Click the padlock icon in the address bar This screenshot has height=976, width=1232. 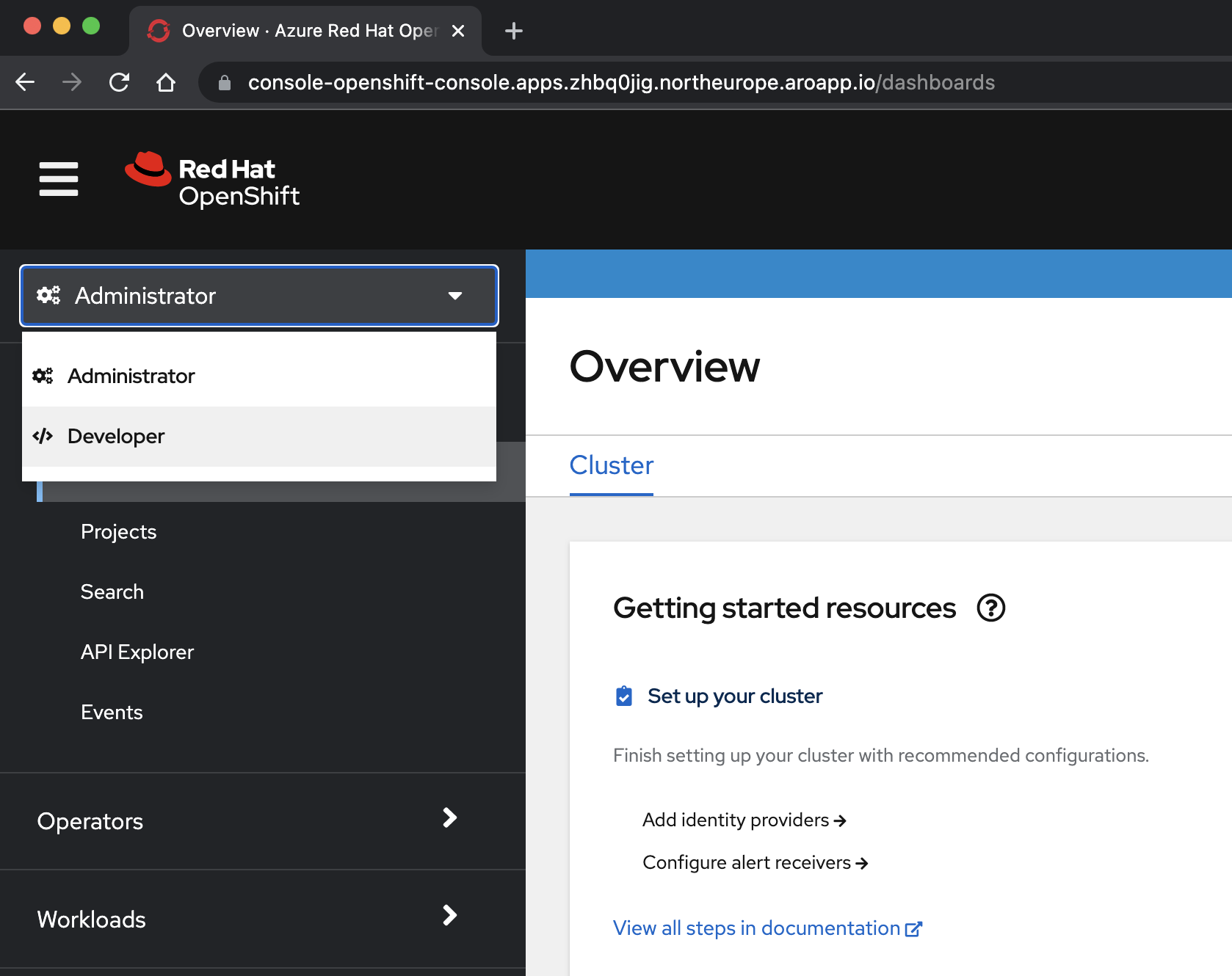(224, 82)
